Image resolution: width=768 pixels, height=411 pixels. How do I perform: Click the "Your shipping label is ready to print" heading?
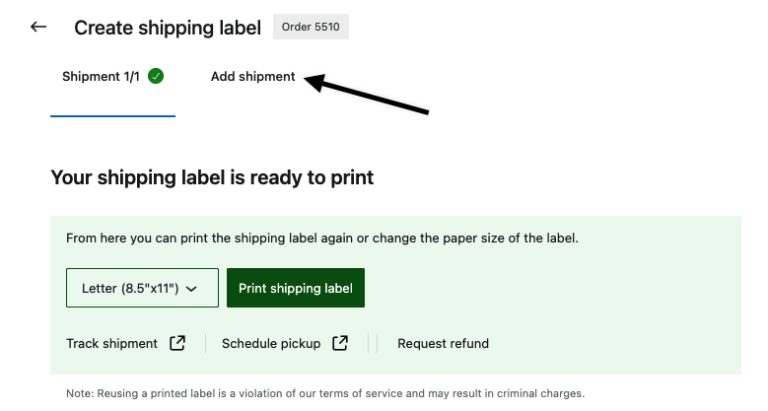click(211, 178)
